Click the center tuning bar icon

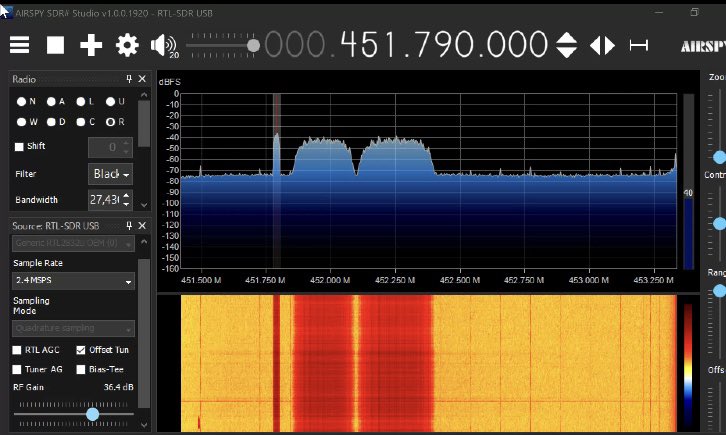(639, 45)
